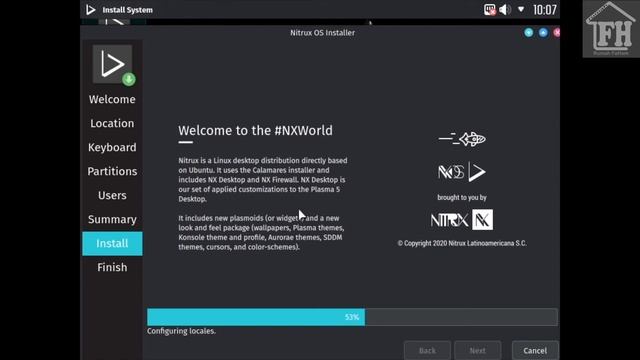Viewport: 640px width, 360px height.
Task: Click the Nitrux installer logo in sidebar
Action: tap(114, 65)
